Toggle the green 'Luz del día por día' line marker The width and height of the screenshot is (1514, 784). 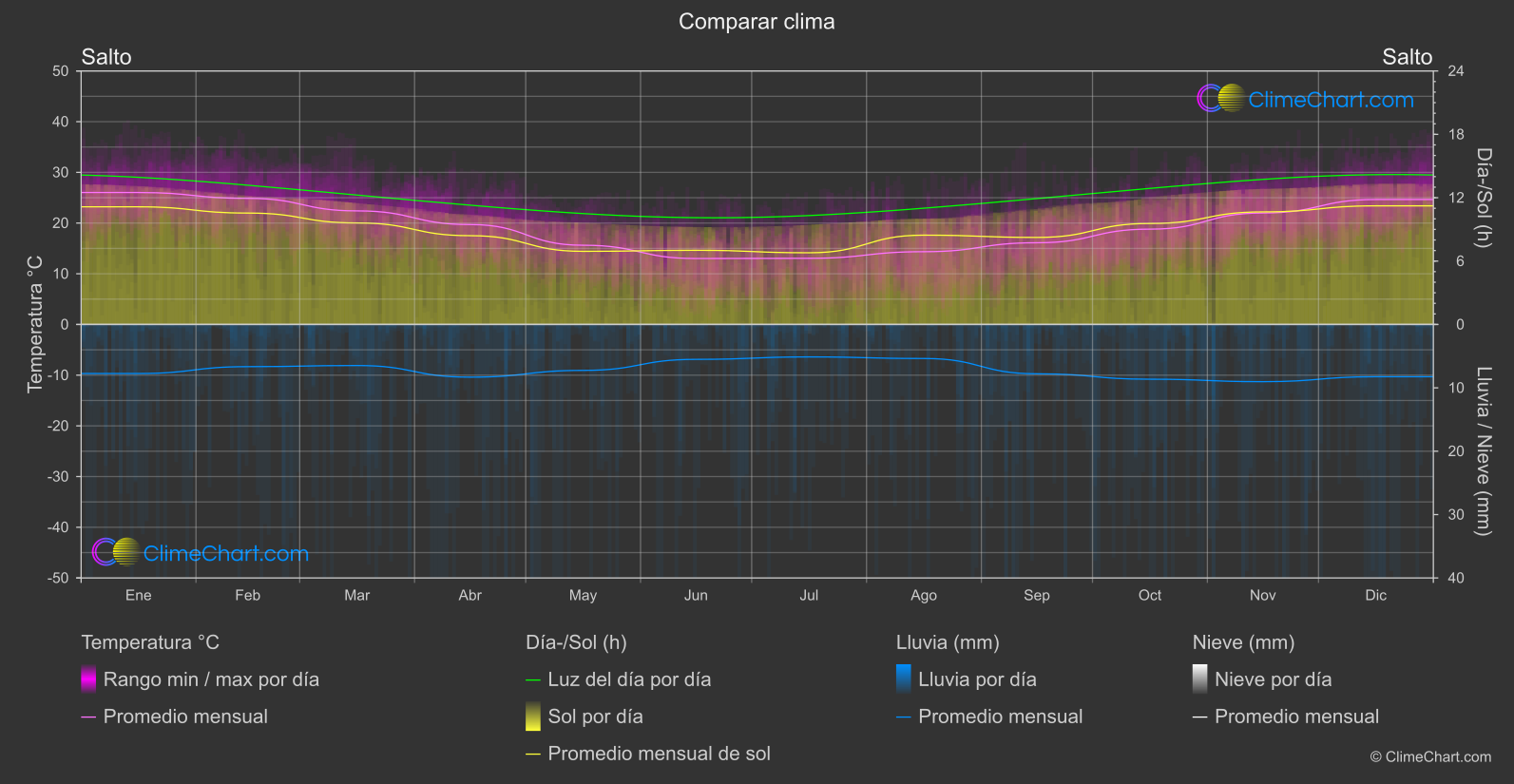533,680
